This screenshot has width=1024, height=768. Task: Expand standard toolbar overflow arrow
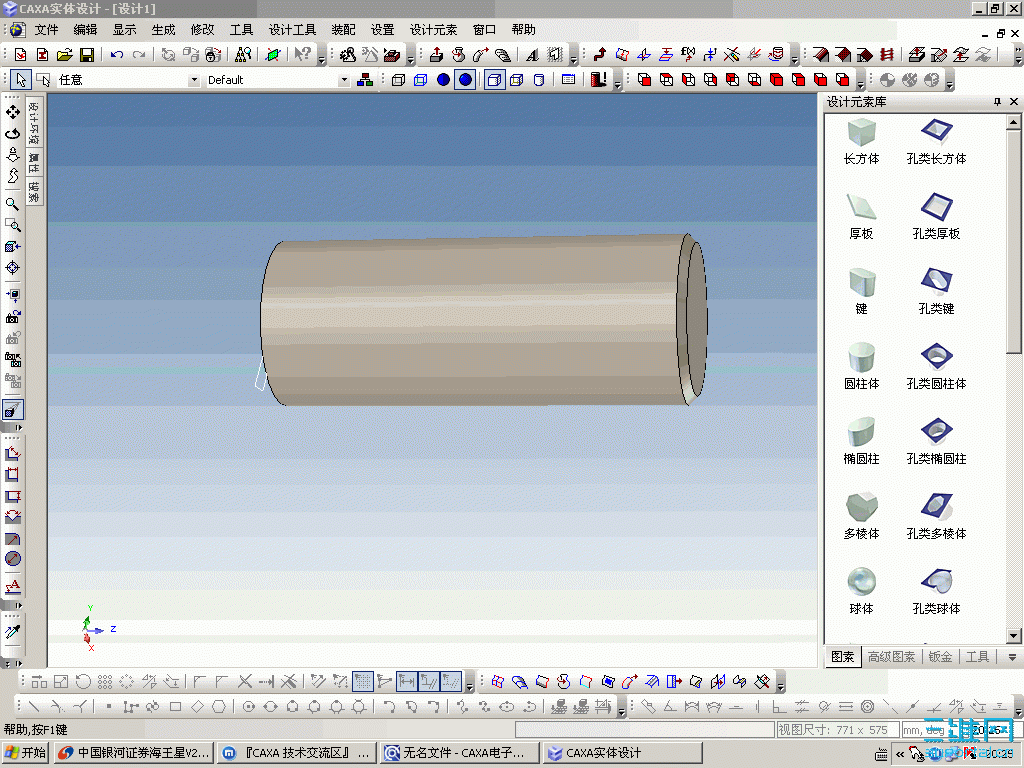point(321,59)
